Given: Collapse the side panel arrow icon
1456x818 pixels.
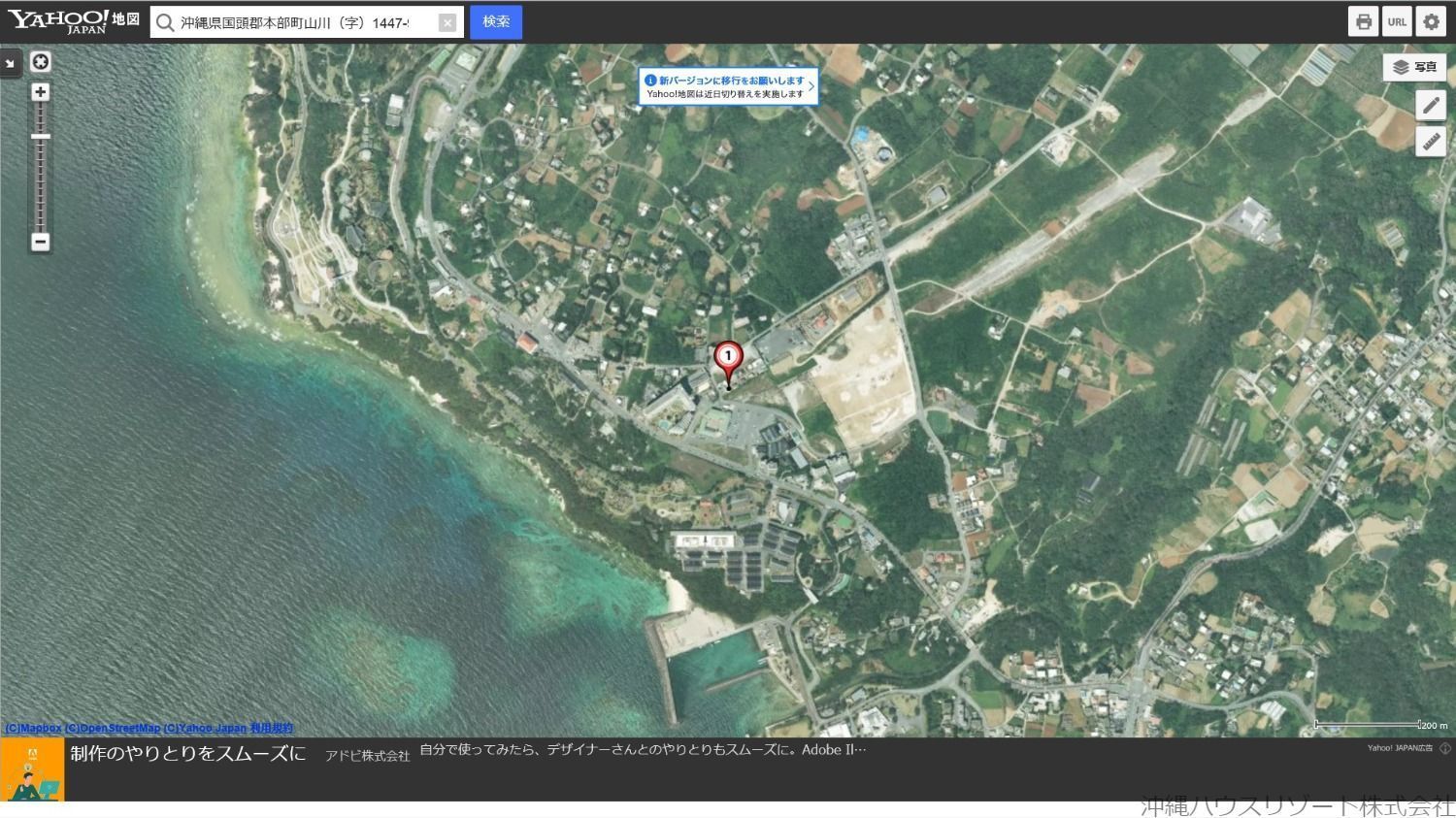Looking at the screenshot, I should (x=10, y=63).
